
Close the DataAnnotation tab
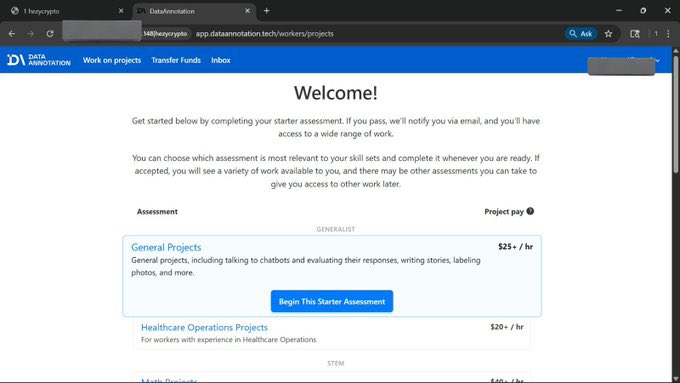tap(247, 11)
